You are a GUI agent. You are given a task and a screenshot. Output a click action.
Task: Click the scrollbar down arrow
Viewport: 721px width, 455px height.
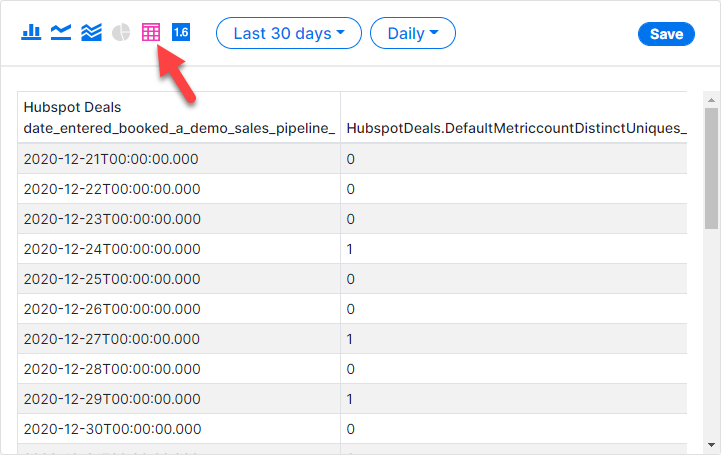coord(711,445)
